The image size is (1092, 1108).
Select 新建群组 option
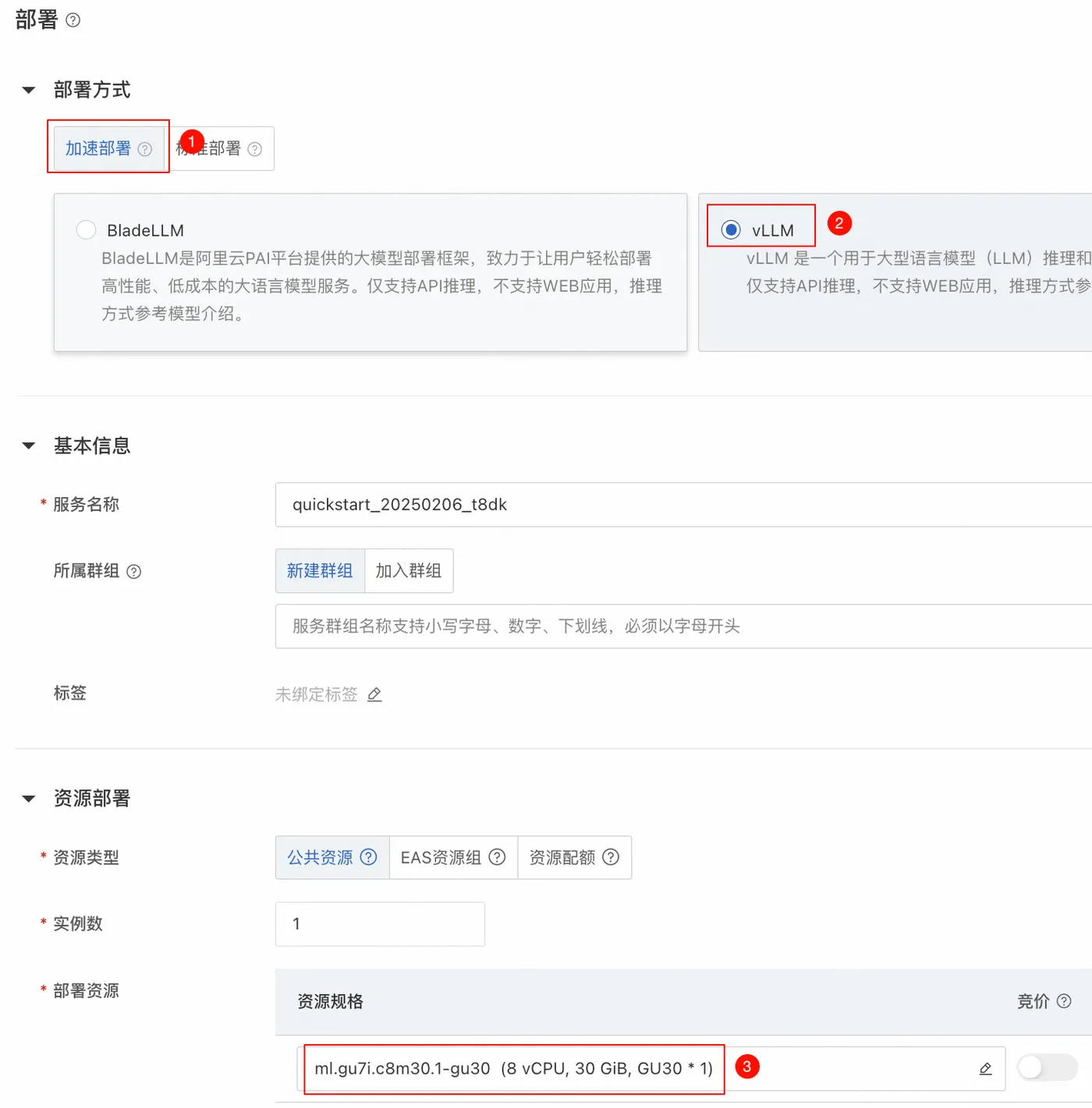click(x=320, y=571)
